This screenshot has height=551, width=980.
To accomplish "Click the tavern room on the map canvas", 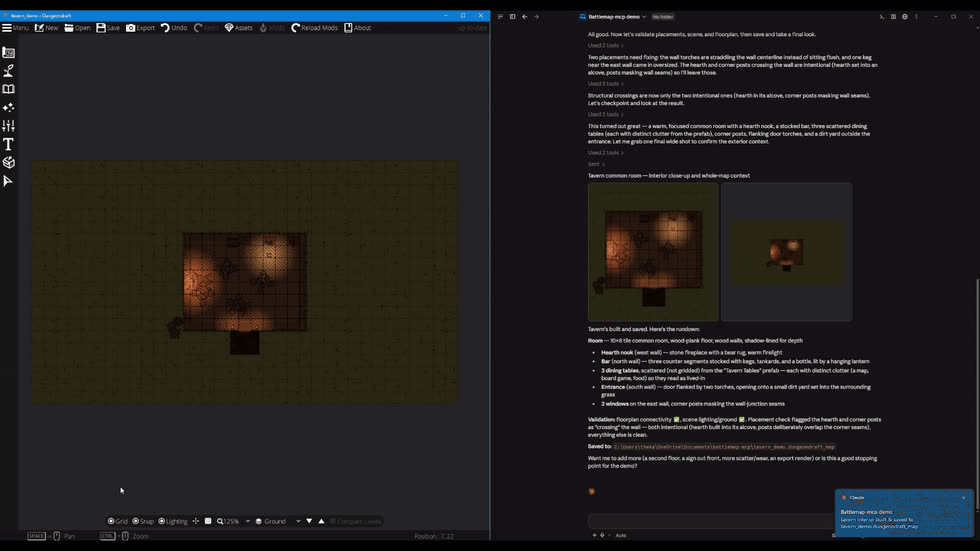I will [244, 282].
